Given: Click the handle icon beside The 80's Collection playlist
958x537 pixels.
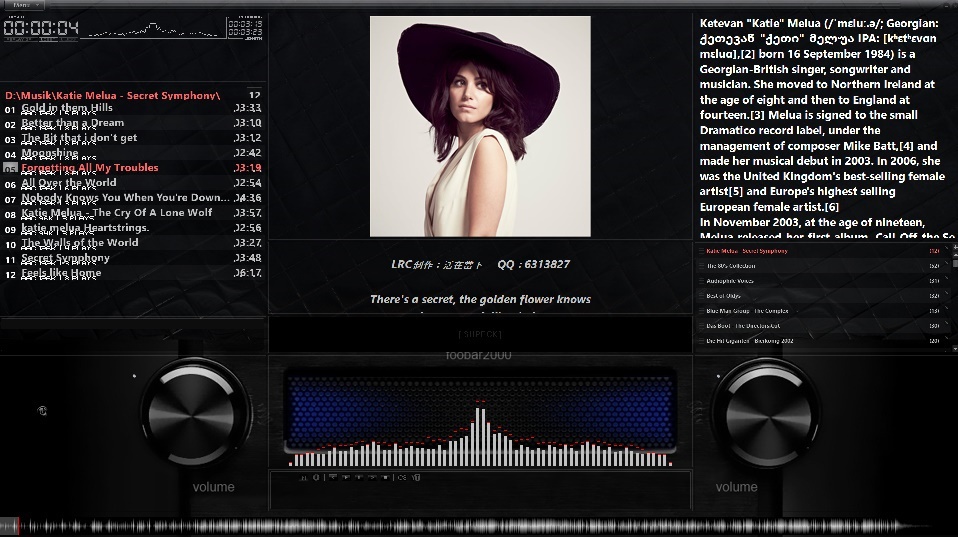Looking at the screenshot, I should click(x=701, y=266).
